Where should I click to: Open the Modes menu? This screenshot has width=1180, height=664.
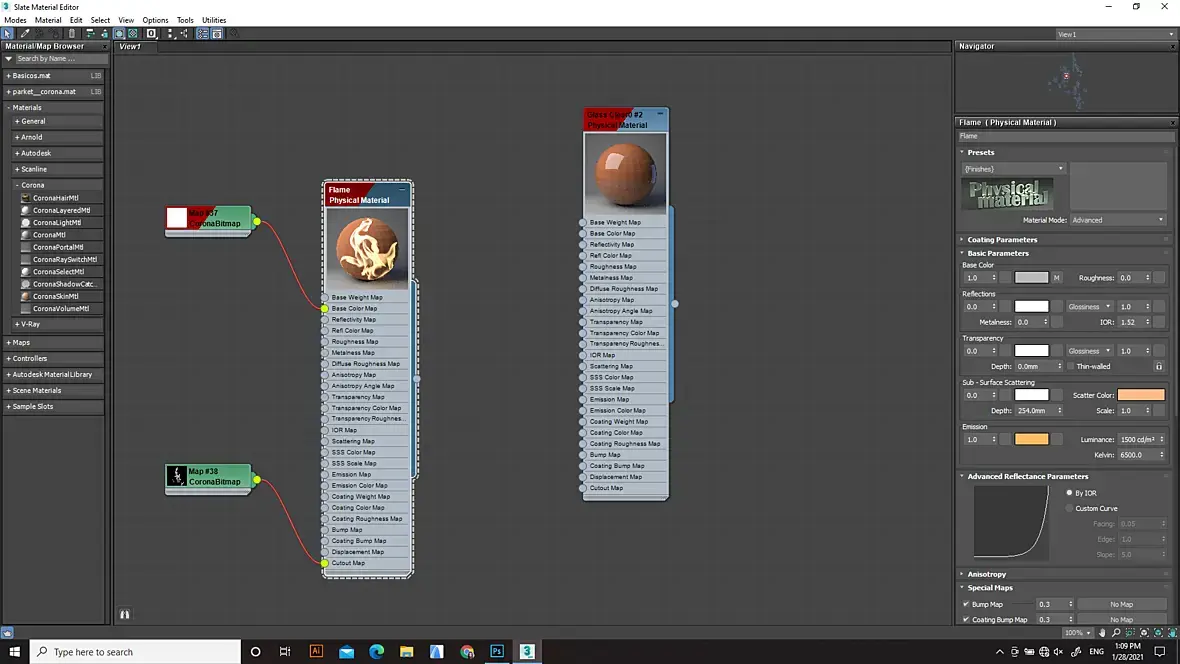pyautogui.click(x=15, y=20)
